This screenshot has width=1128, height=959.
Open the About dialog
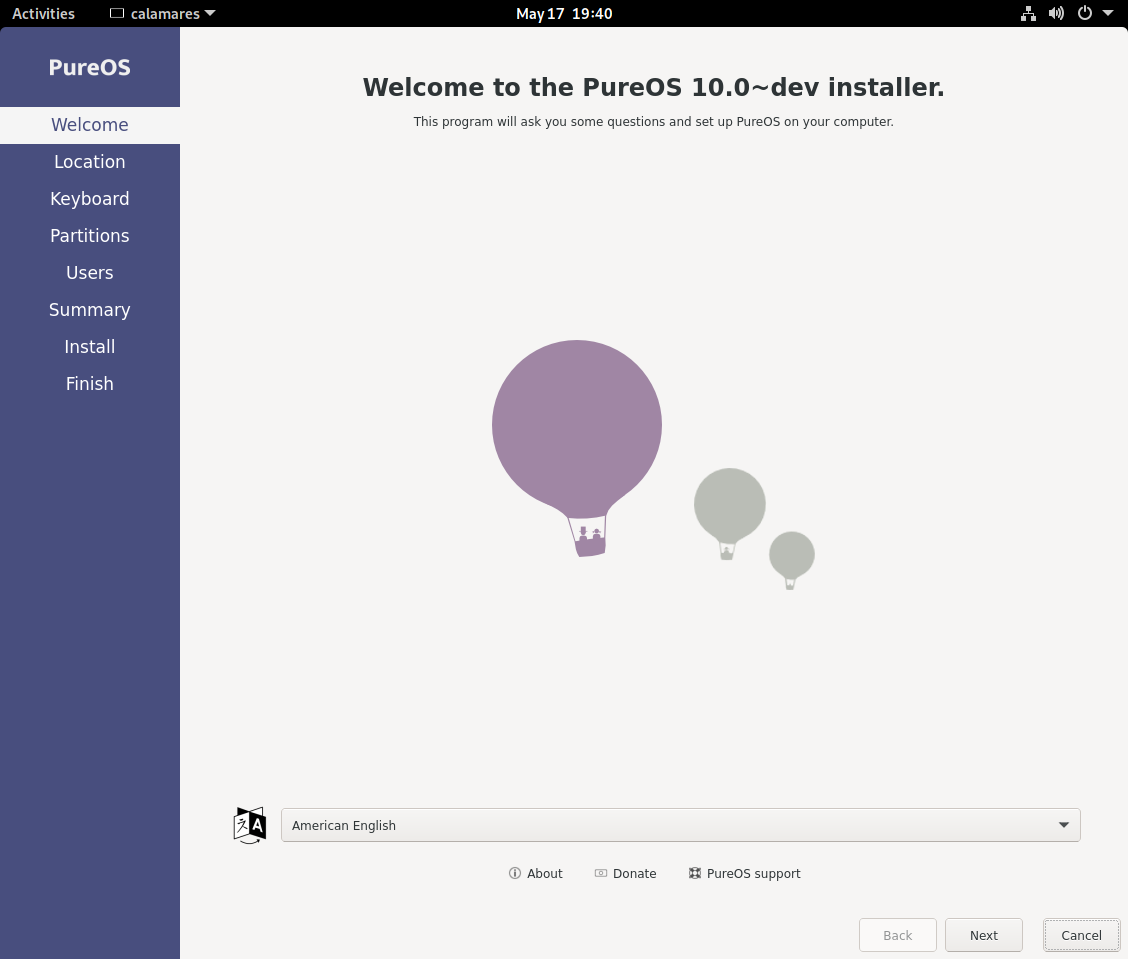point(544,873)
